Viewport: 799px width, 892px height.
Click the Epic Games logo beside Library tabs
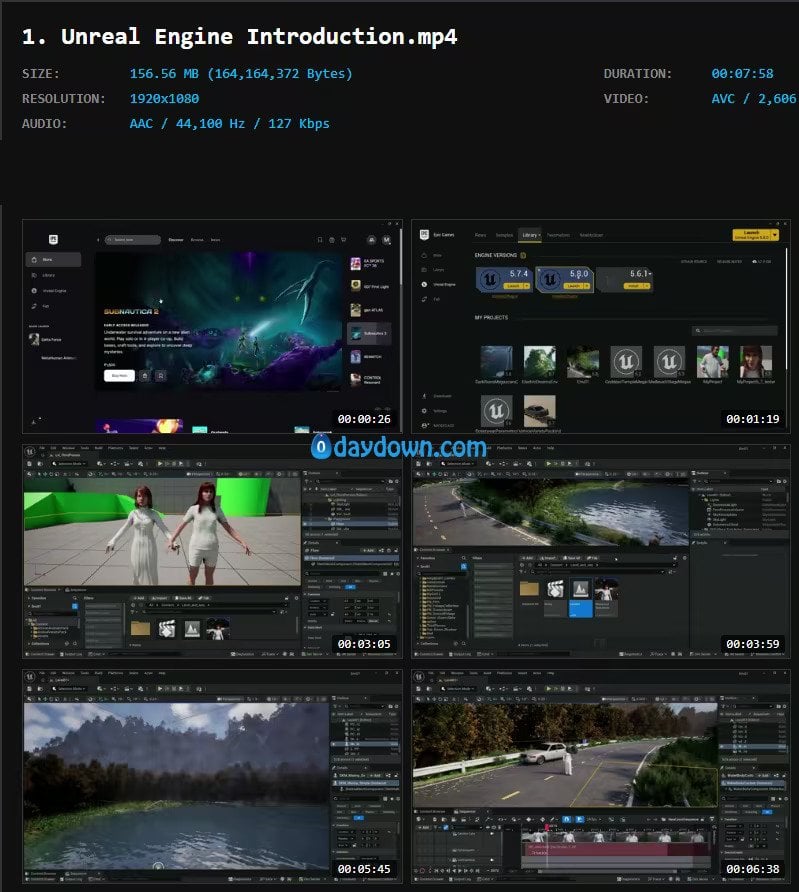(424, 235)
